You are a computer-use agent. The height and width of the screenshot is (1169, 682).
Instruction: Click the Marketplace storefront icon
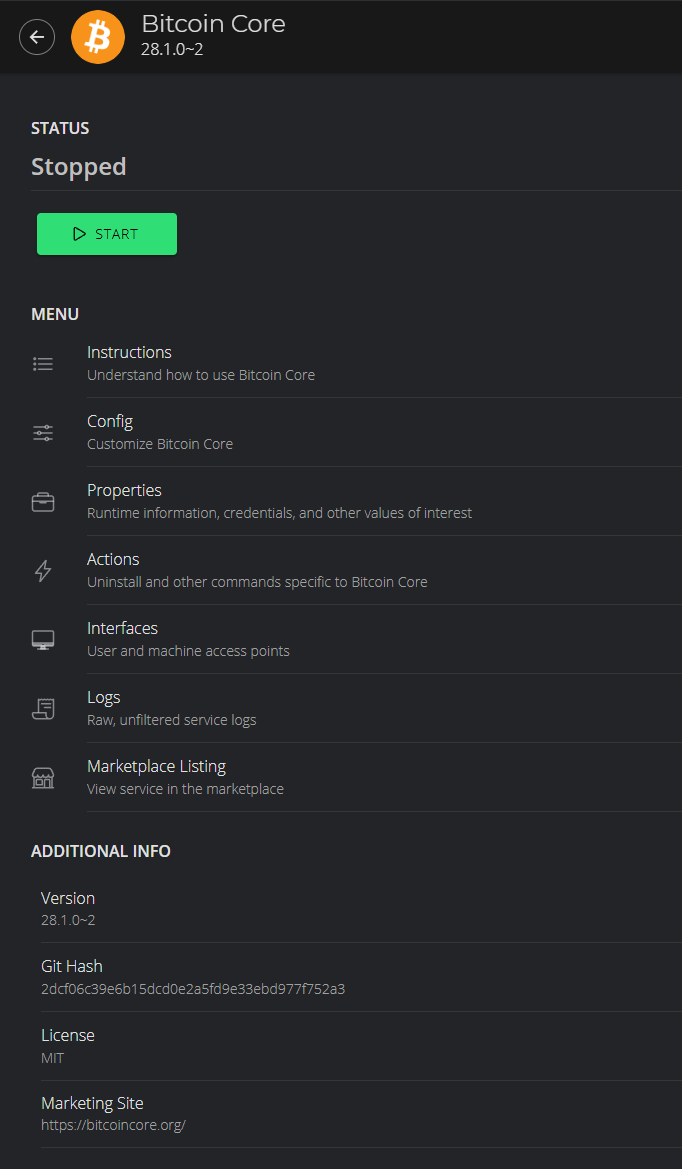click(43, 778)
